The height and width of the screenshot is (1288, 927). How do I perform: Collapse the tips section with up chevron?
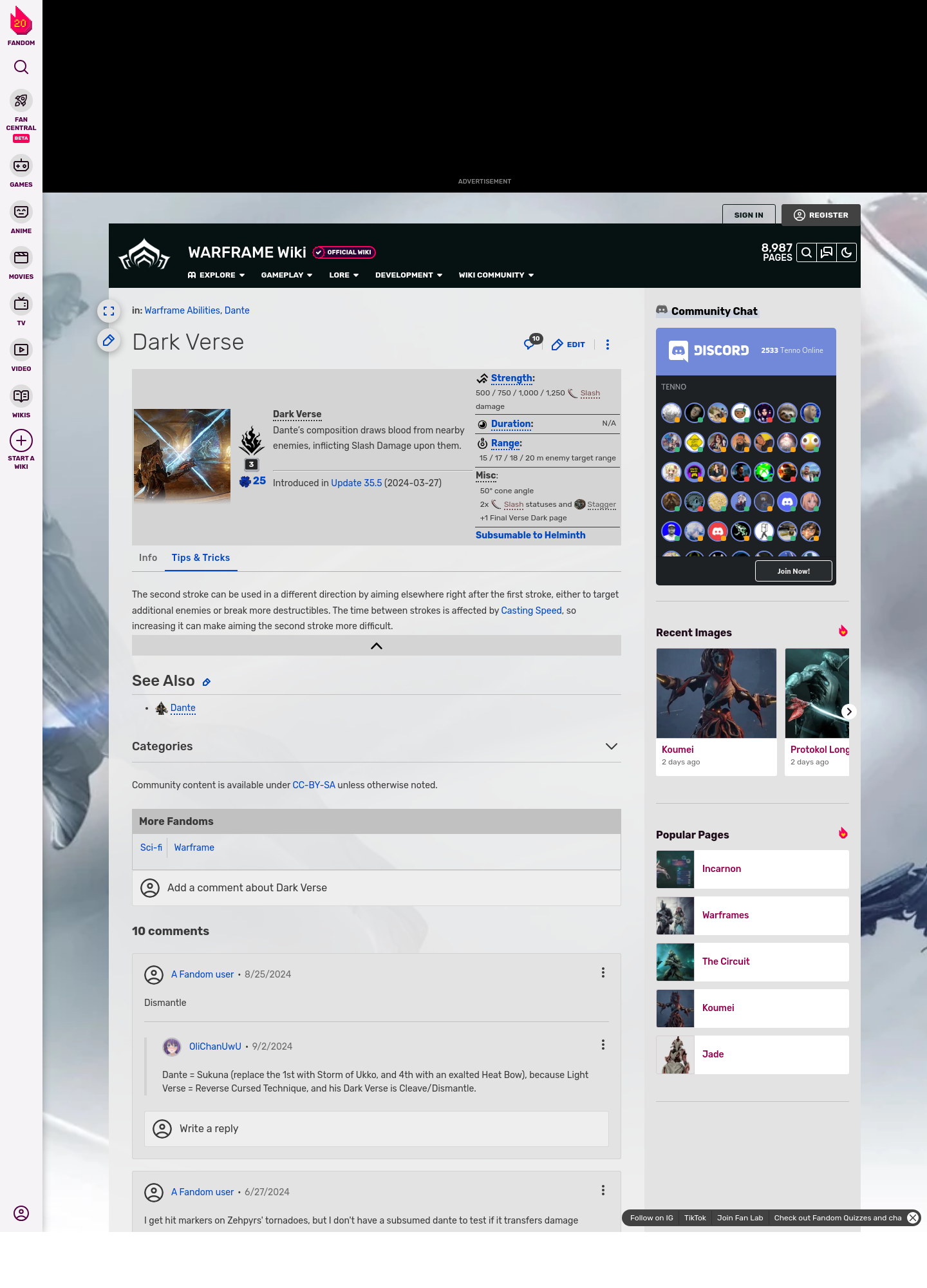(x=377, y=646)
